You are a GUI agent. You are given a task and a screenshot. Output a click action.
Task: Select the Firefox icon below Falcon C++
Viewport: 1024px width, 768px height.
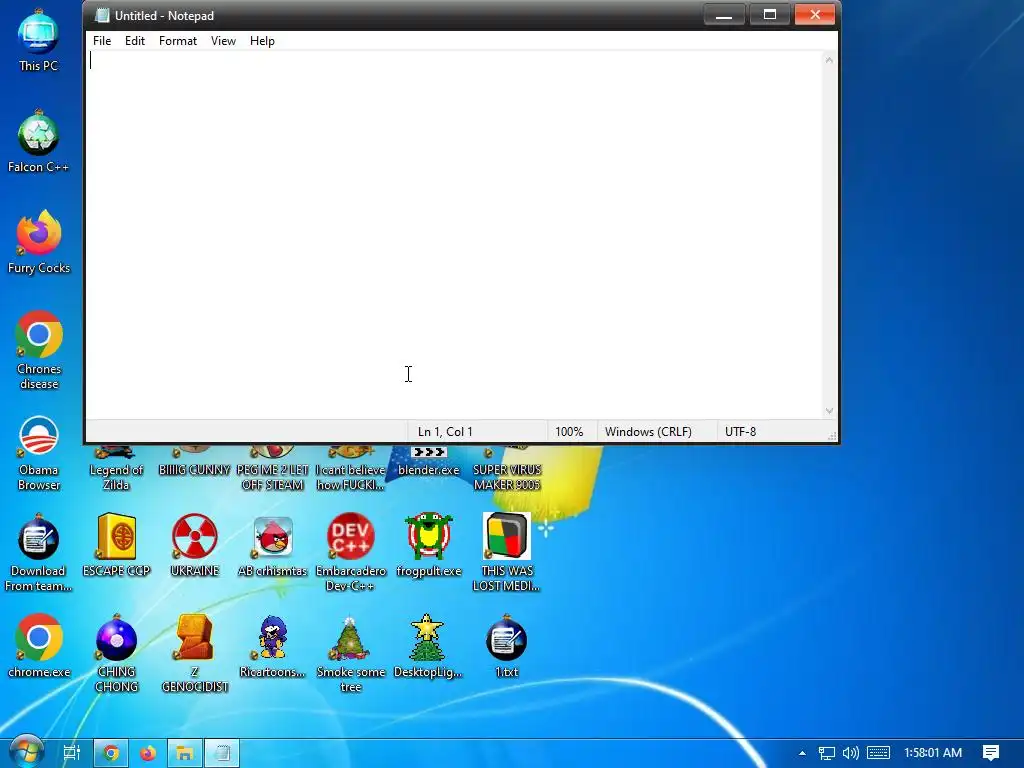pos(39,242)
